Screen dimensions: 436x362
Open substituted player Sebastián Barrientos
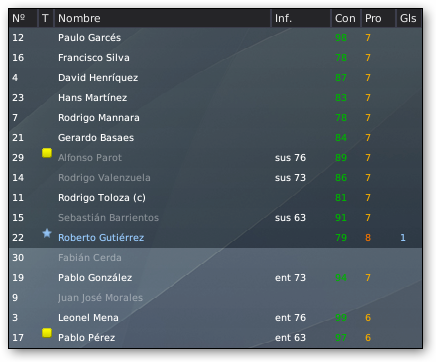(x=108, y=218)
